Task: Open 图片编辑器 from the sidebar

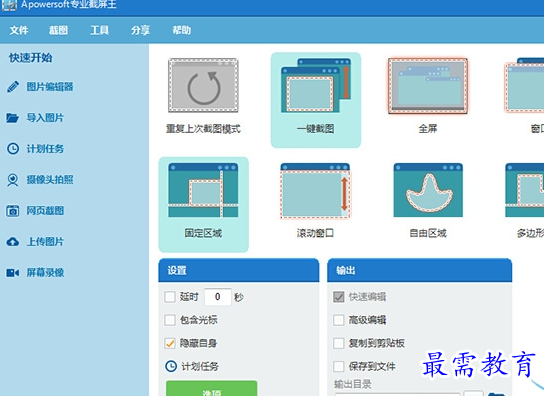Action: click(50, 87)
